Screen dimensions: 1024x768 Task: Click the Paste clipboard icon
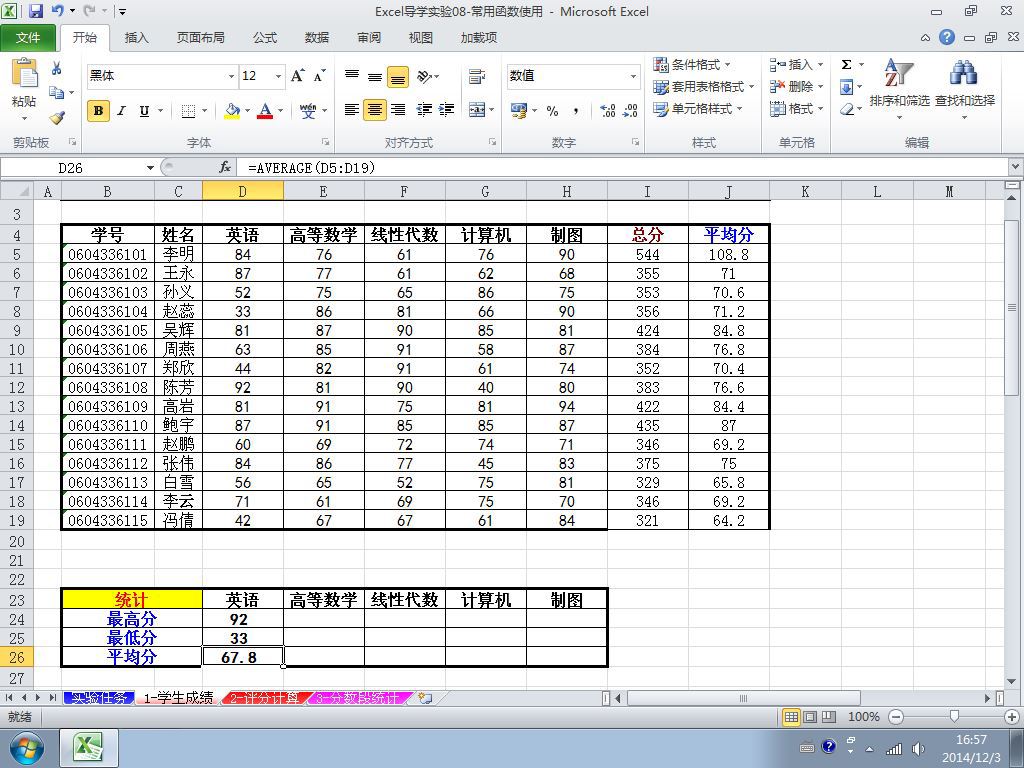25,73
